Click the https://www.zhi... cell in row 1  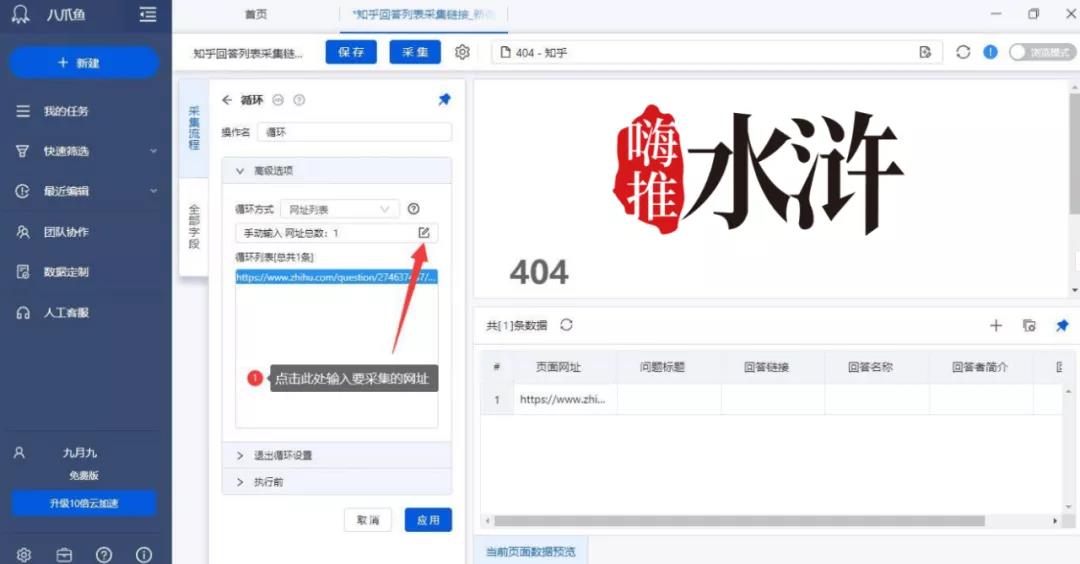563,399
